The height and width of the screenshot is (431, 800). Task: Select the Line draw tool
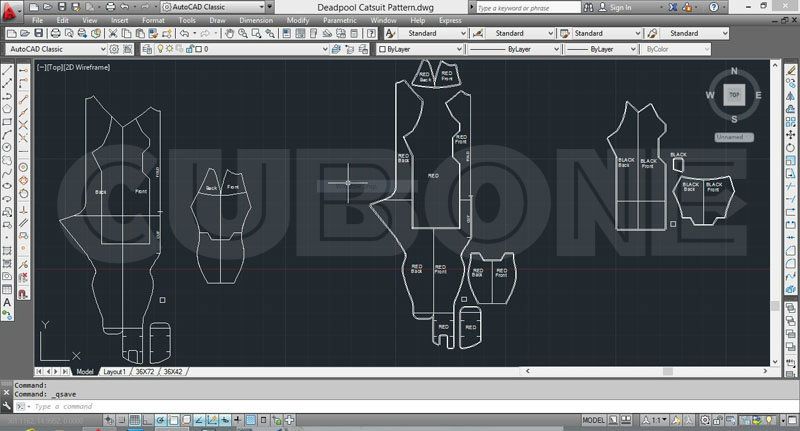click(x=7, y=70)
